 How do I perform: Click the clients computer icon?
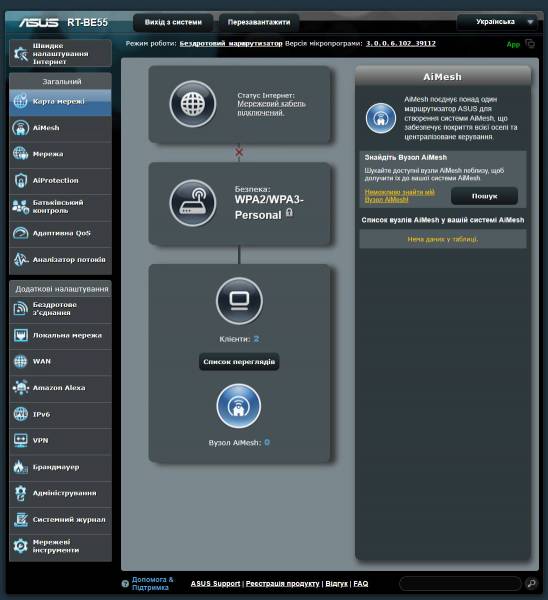(x=240, y=301)
